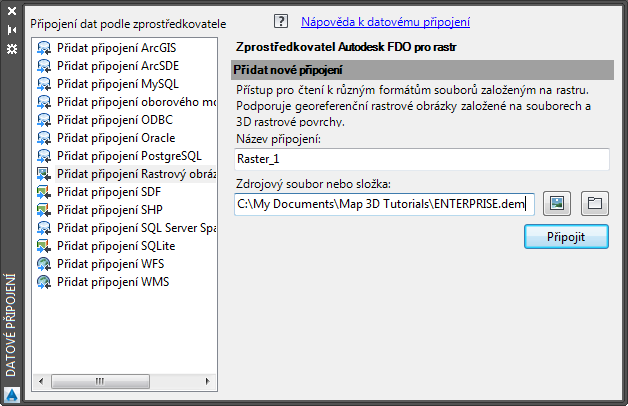Click the SHP connection icon
This screenshot has height=406, width=628.
44,210
